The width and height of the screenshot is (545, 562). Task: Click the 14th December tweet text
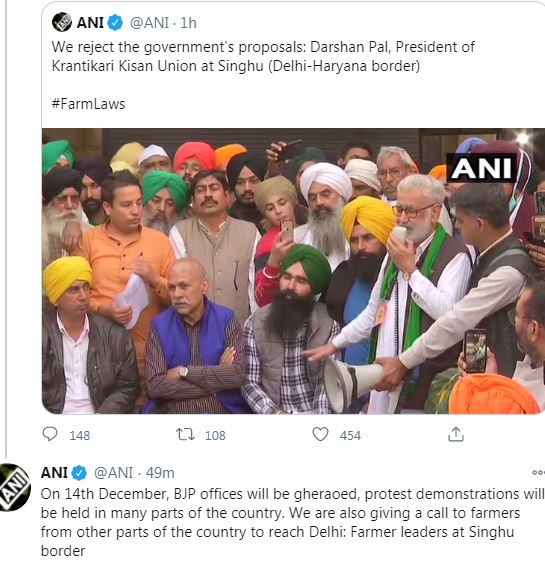coord(292,522)
